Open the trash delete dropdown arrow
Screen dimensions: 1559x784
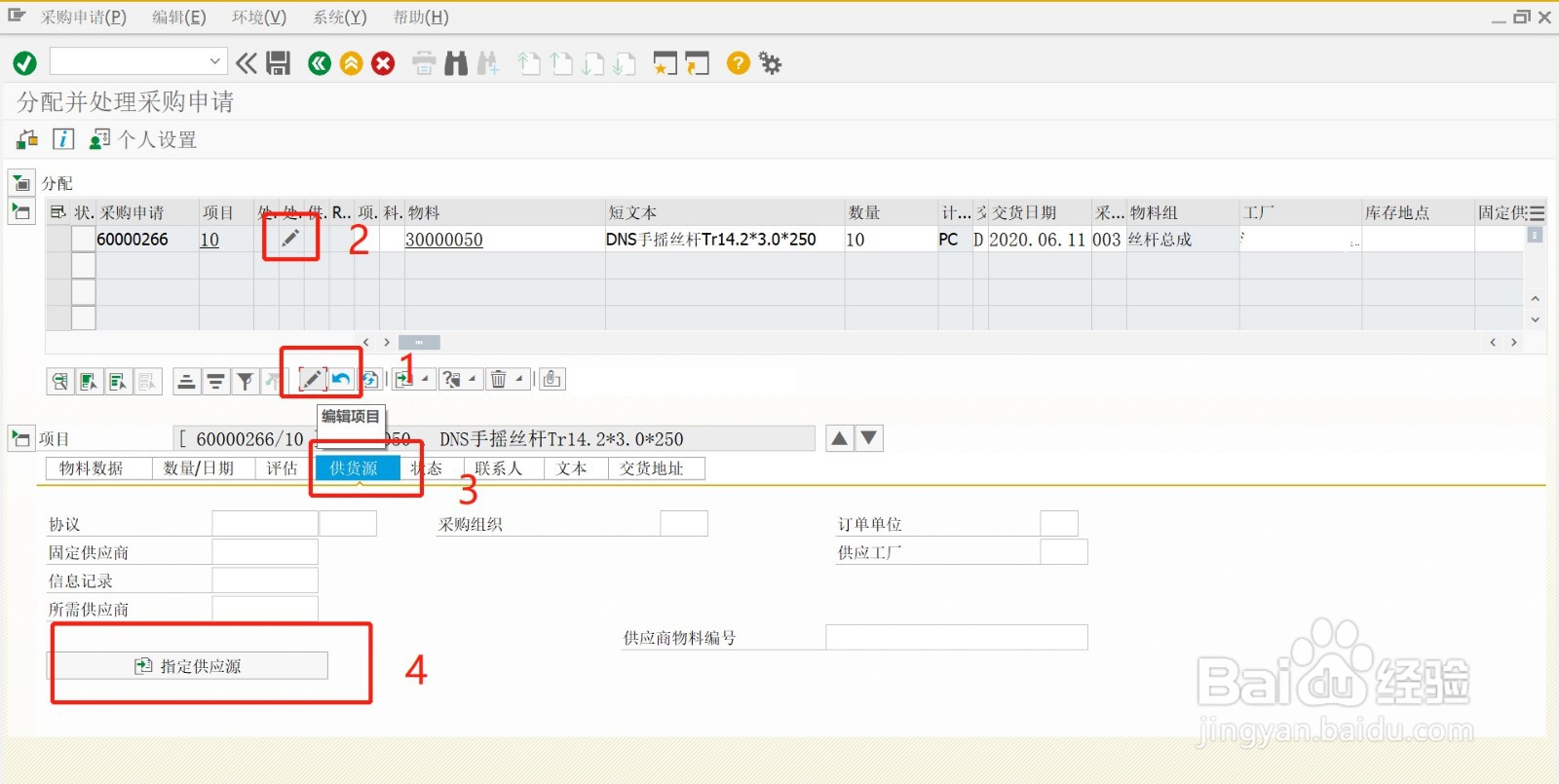519,379
